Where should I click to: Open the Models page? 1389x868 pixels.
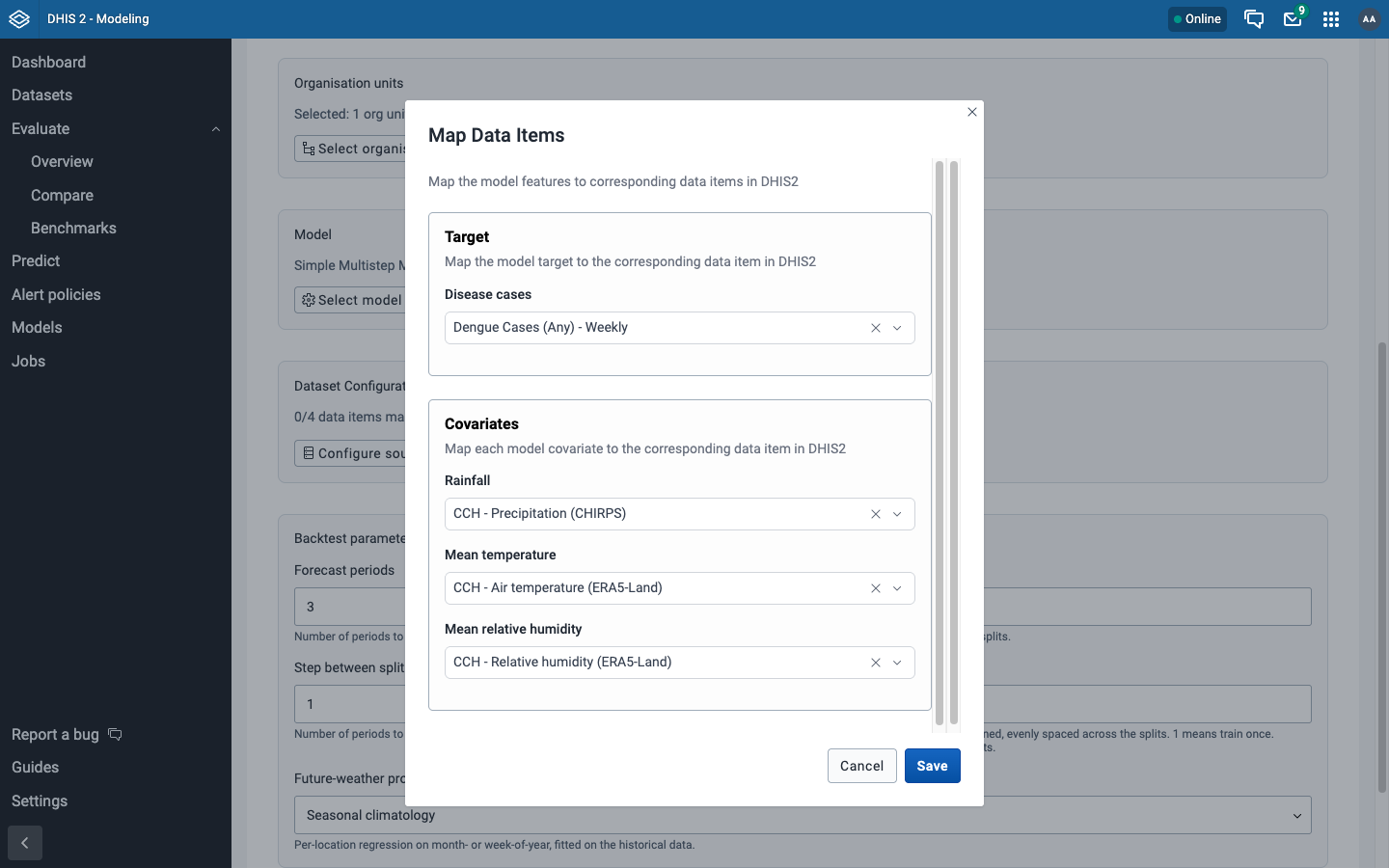37,328
